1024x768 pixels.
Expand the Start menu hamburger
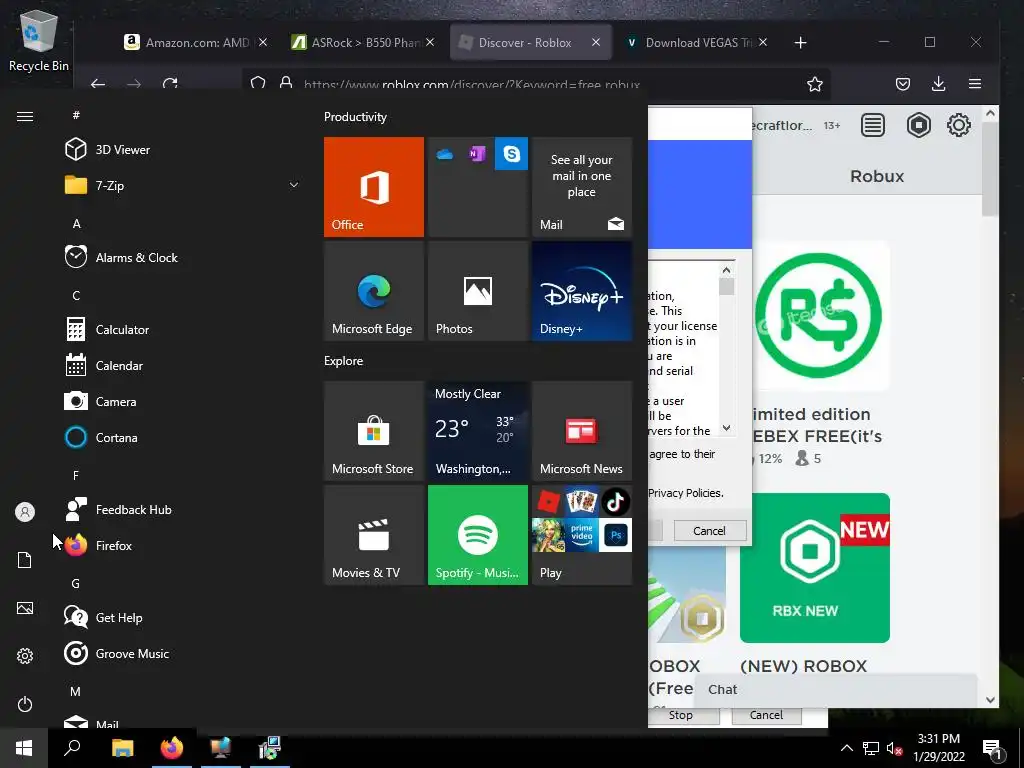[25, 116]
